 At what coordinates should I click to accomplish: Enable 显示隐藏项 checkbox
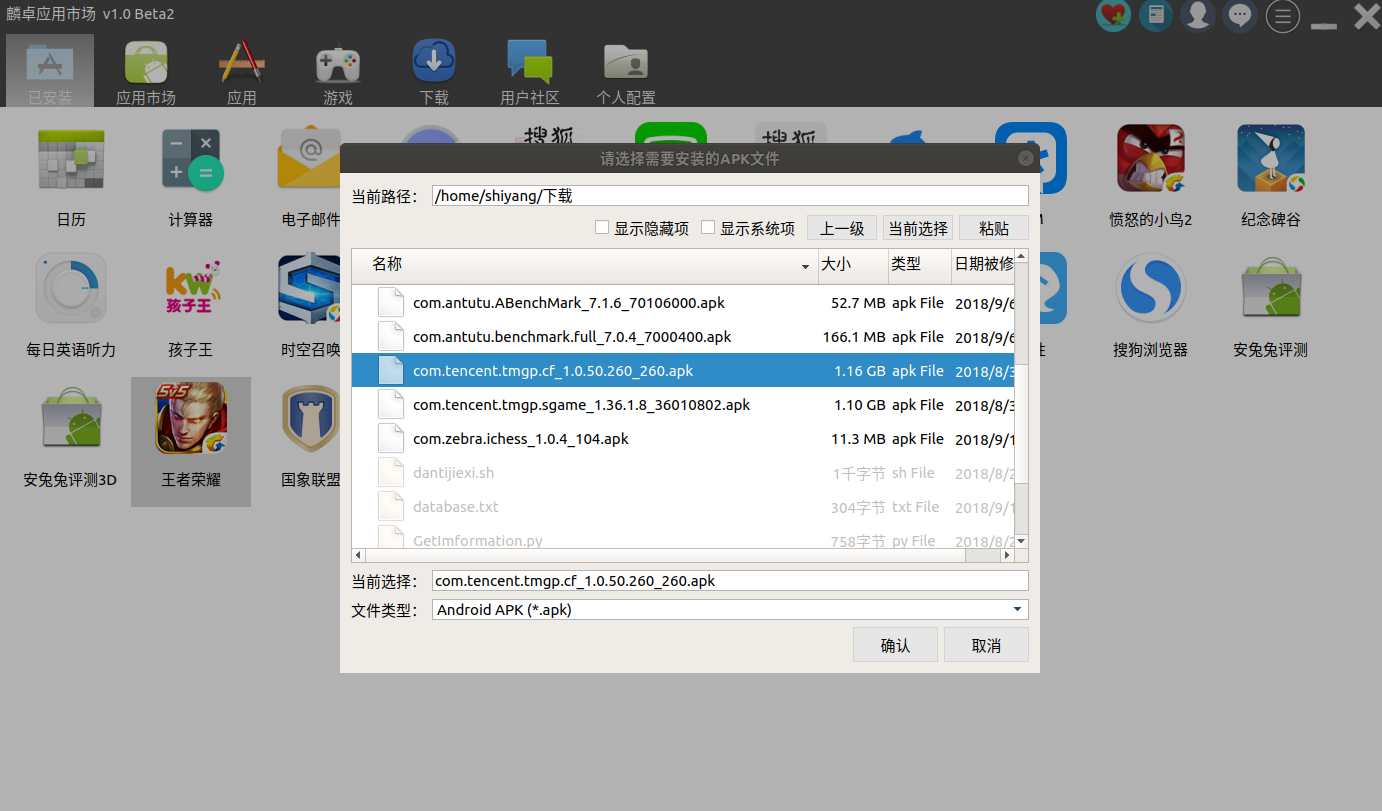click(602, 228)
